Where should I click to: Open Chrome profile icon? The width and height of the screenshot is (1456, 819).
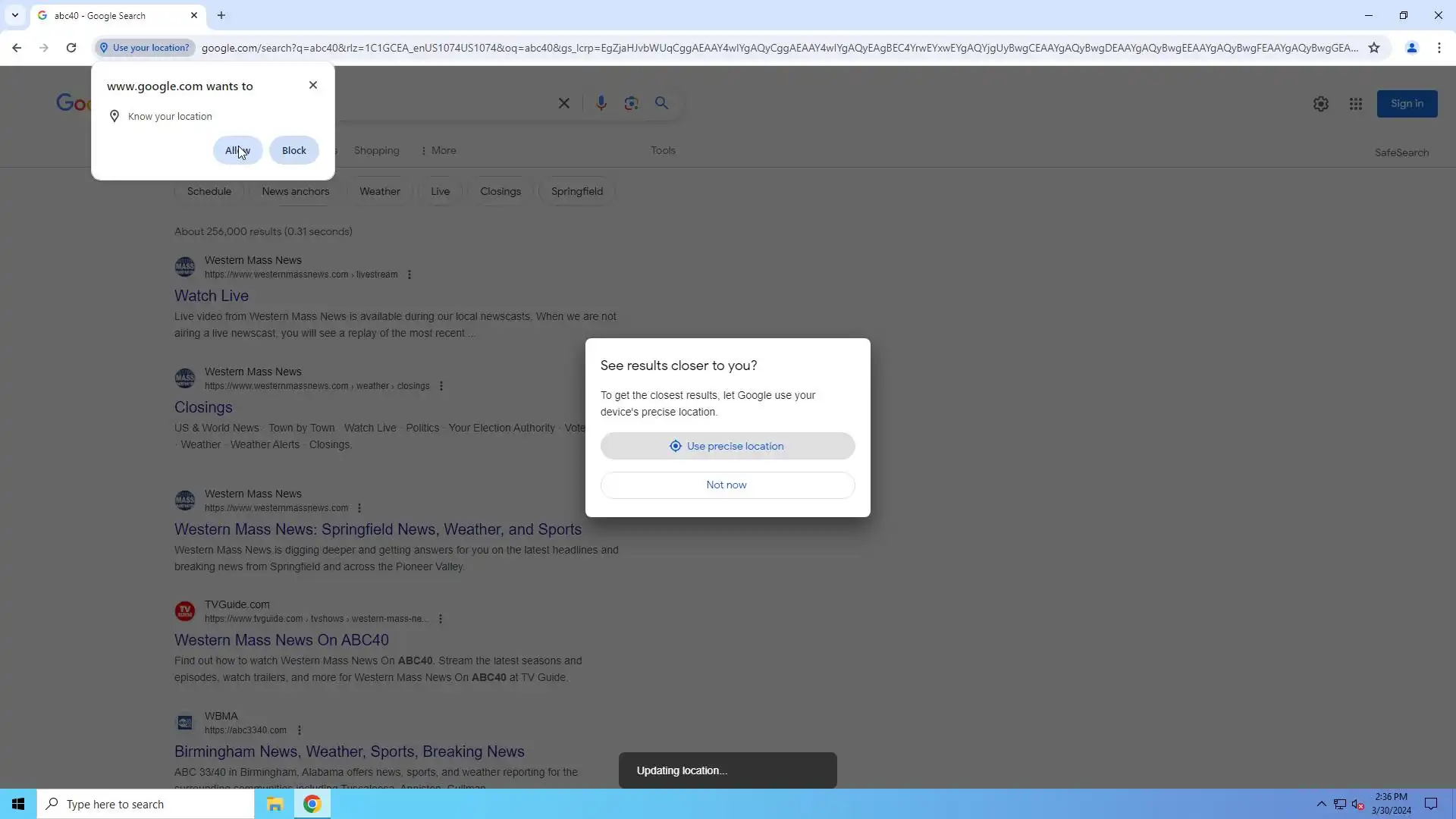click(1411, 48)
